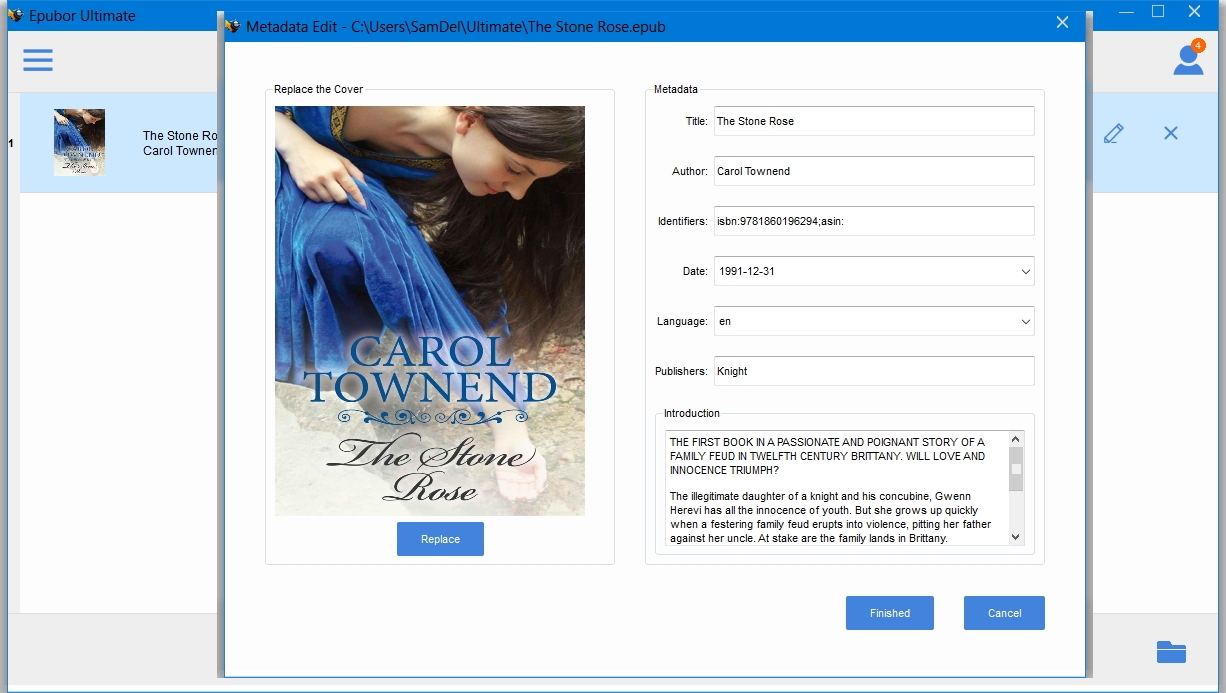The width and height of the screenshot is (1226, 693).
Task: Open the user account icon with notification badge
Action: [1189, 58]
